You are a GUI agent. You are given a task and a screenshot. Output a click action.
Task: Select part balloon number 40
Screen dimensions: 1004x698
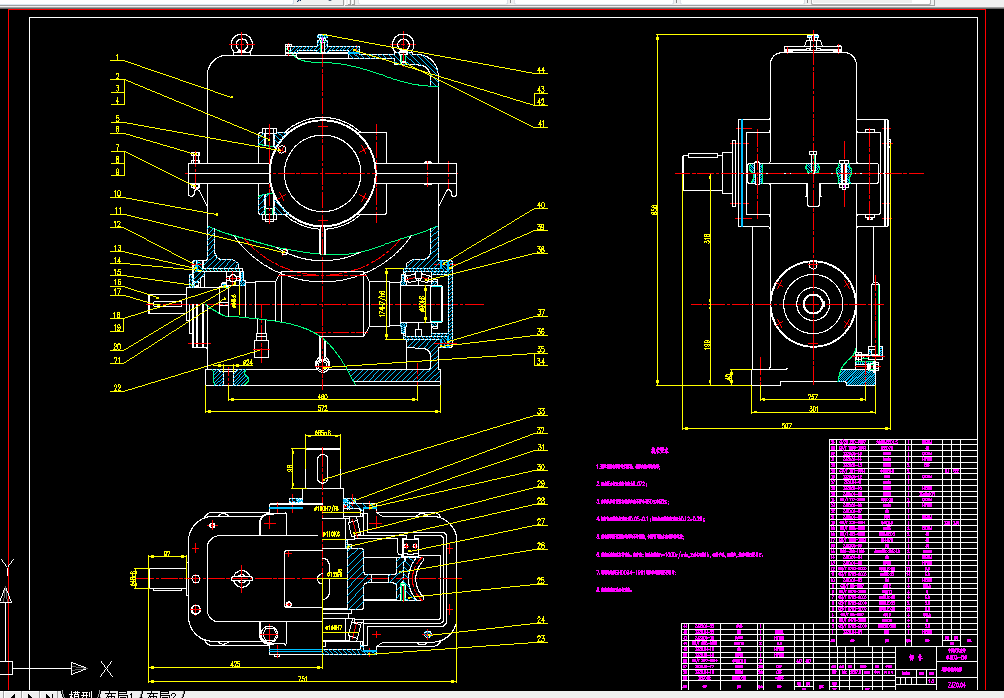[x=541, y=206]
